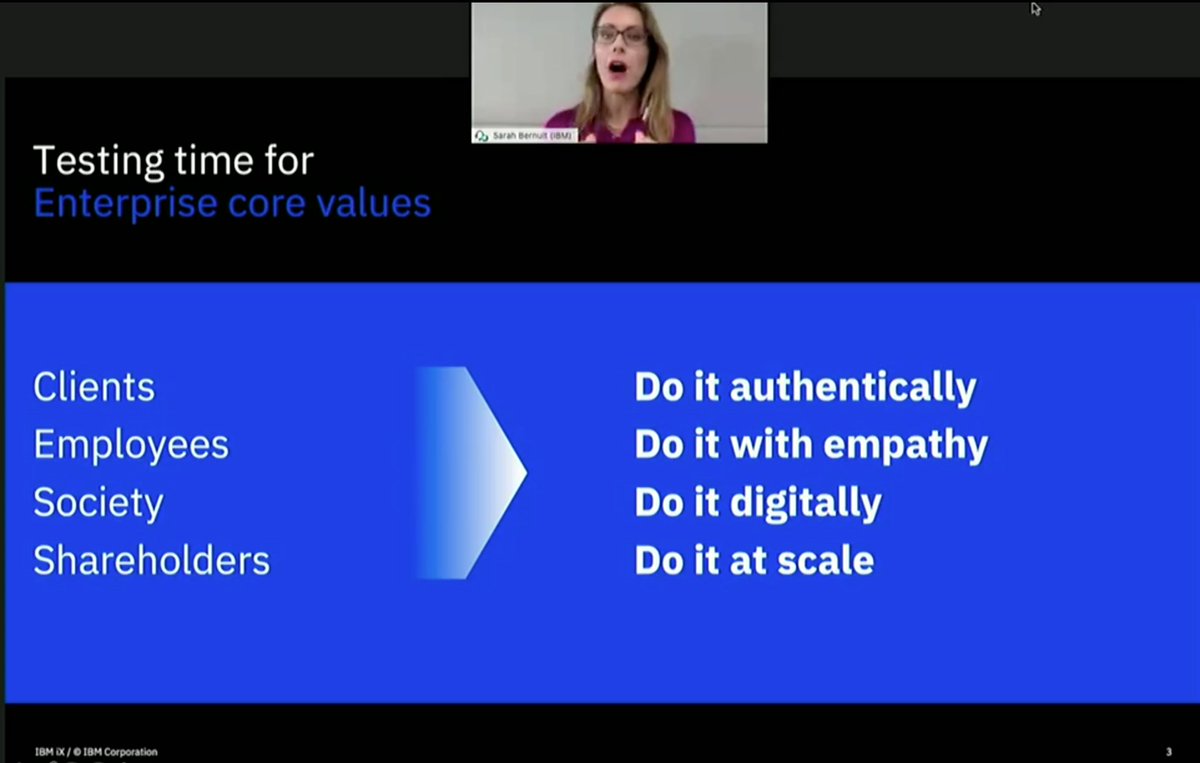
Task: Select the 'Society' text entry
Action: [97, 503]
